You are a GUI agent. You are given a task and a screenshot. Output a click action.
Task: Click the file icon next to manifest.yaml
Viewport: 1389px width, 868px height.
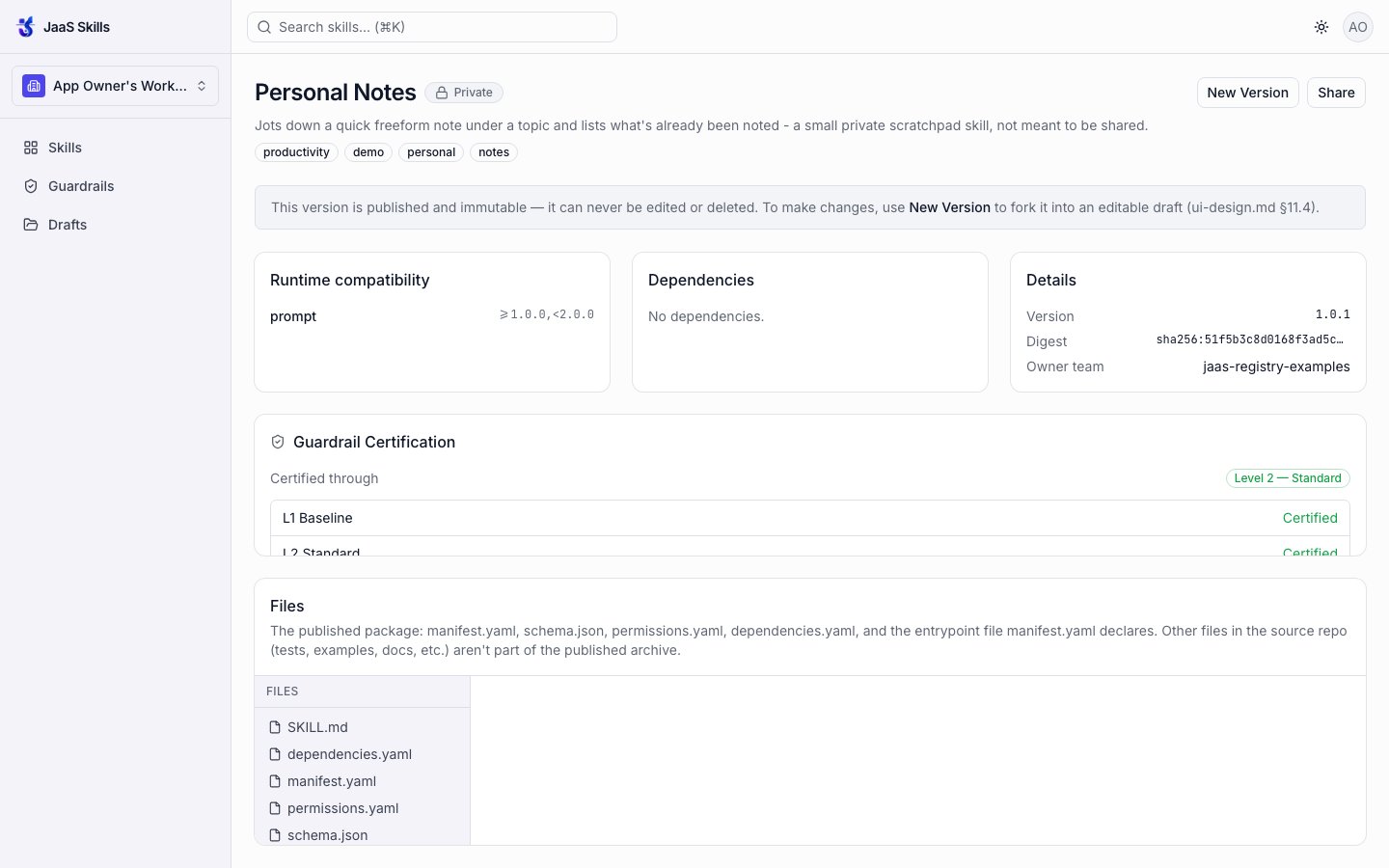275,781
